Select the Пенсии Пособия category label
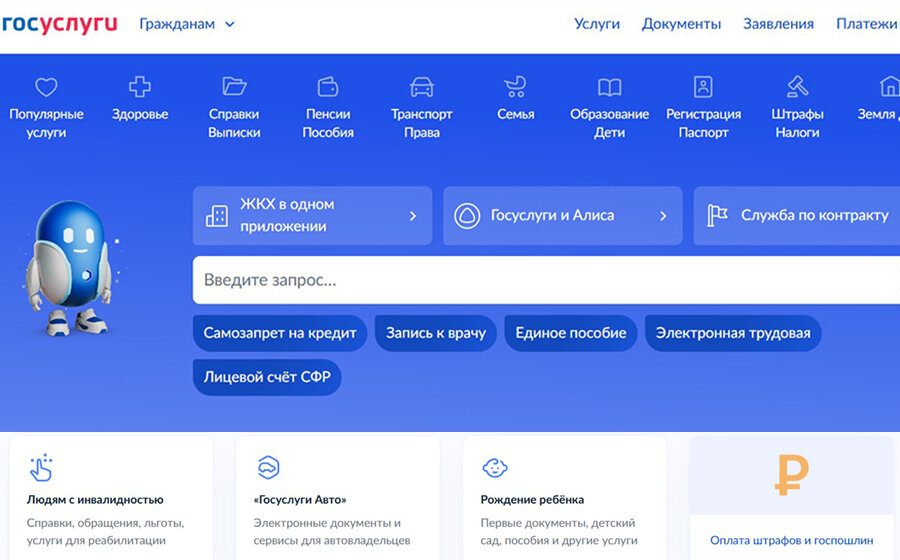Viewport: 900px width, 560px height. tap(328, 123)
